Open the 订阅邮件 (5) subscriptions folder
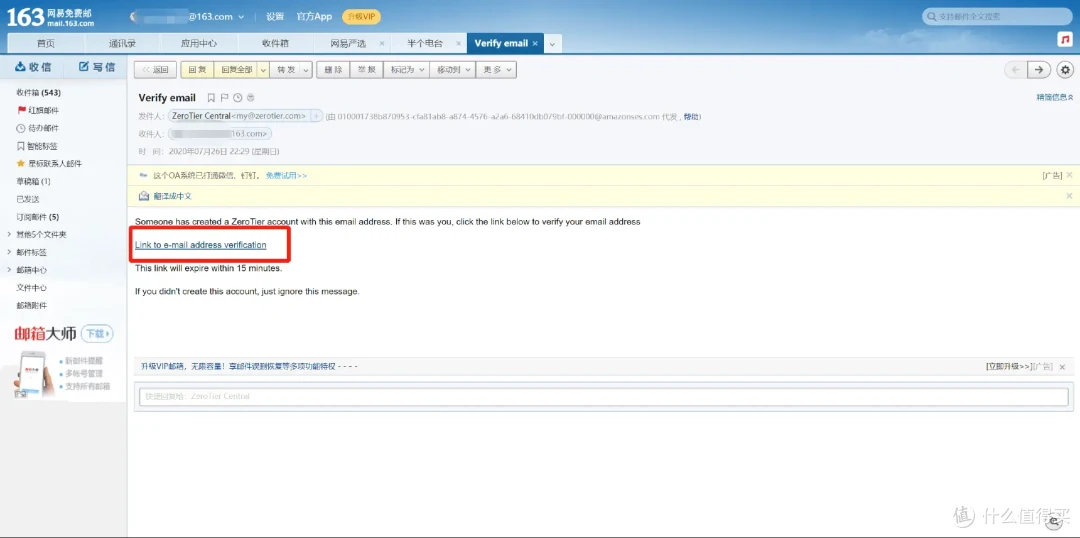1080x538 pixels. [38, 217]
